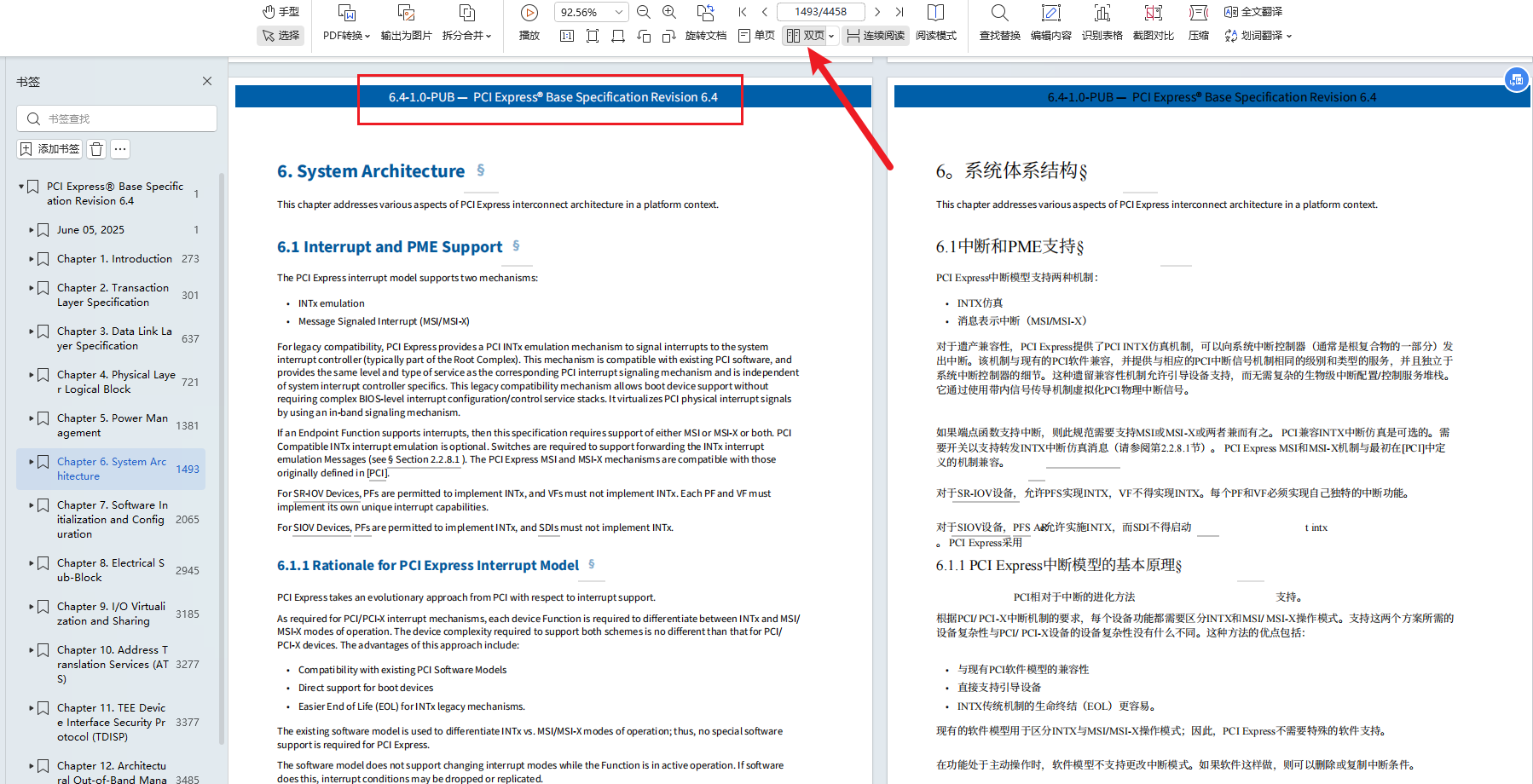Click the bookmark search (书签查找) field
The width and height of the screenshot is (1533, 784).
(117, 118)
